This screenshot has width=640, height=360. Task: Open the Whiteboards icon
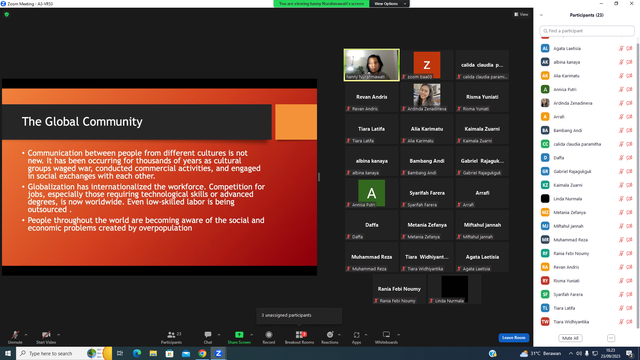click(x=386, y=335)
